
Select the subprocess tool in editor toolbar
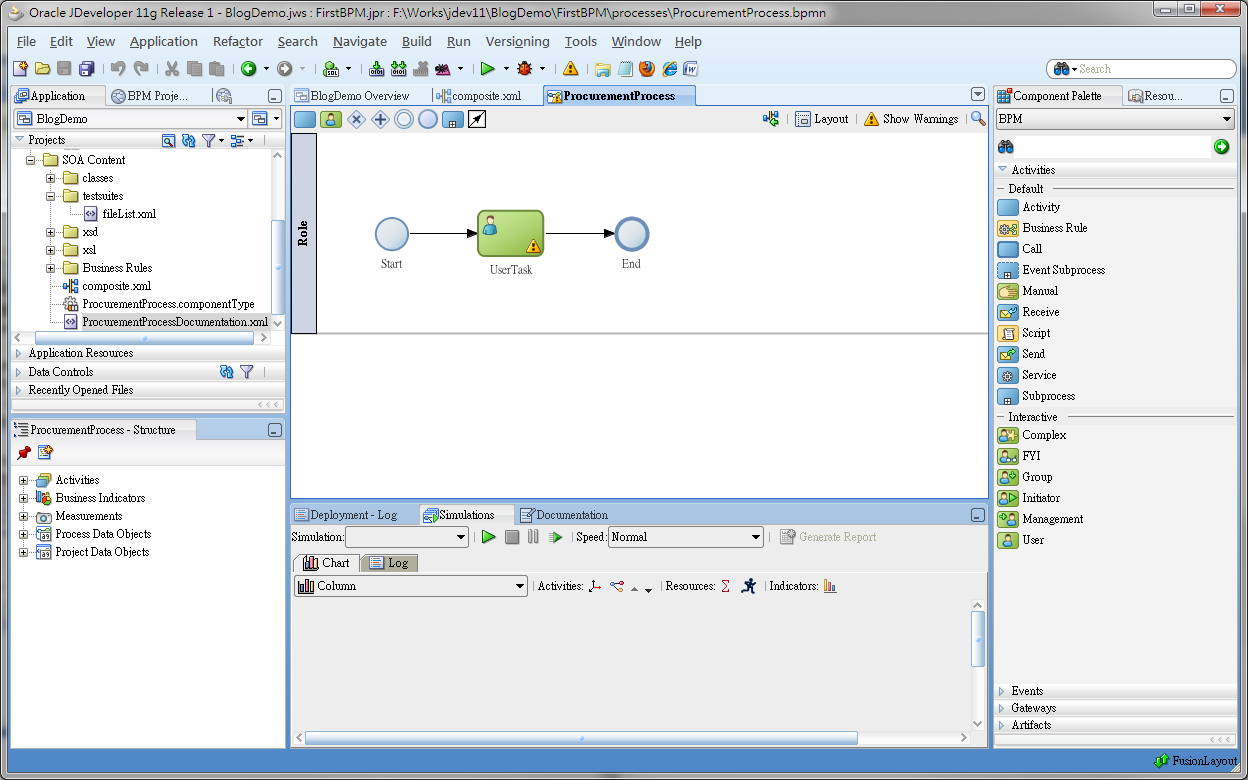452,119
